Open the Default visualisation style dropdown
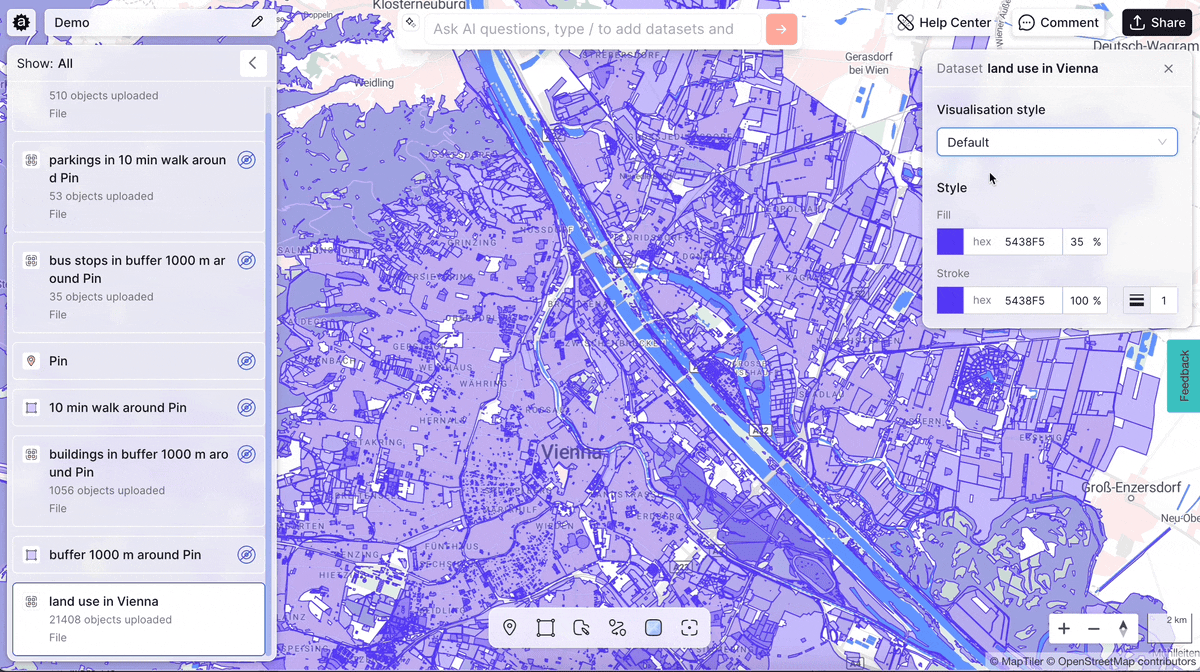 click(1056, 142)
